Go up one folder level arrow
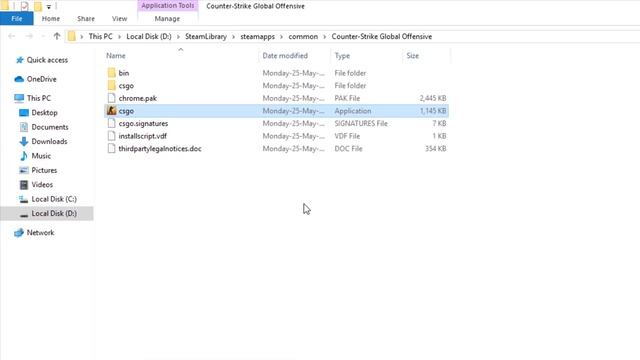 click(57, 36)
